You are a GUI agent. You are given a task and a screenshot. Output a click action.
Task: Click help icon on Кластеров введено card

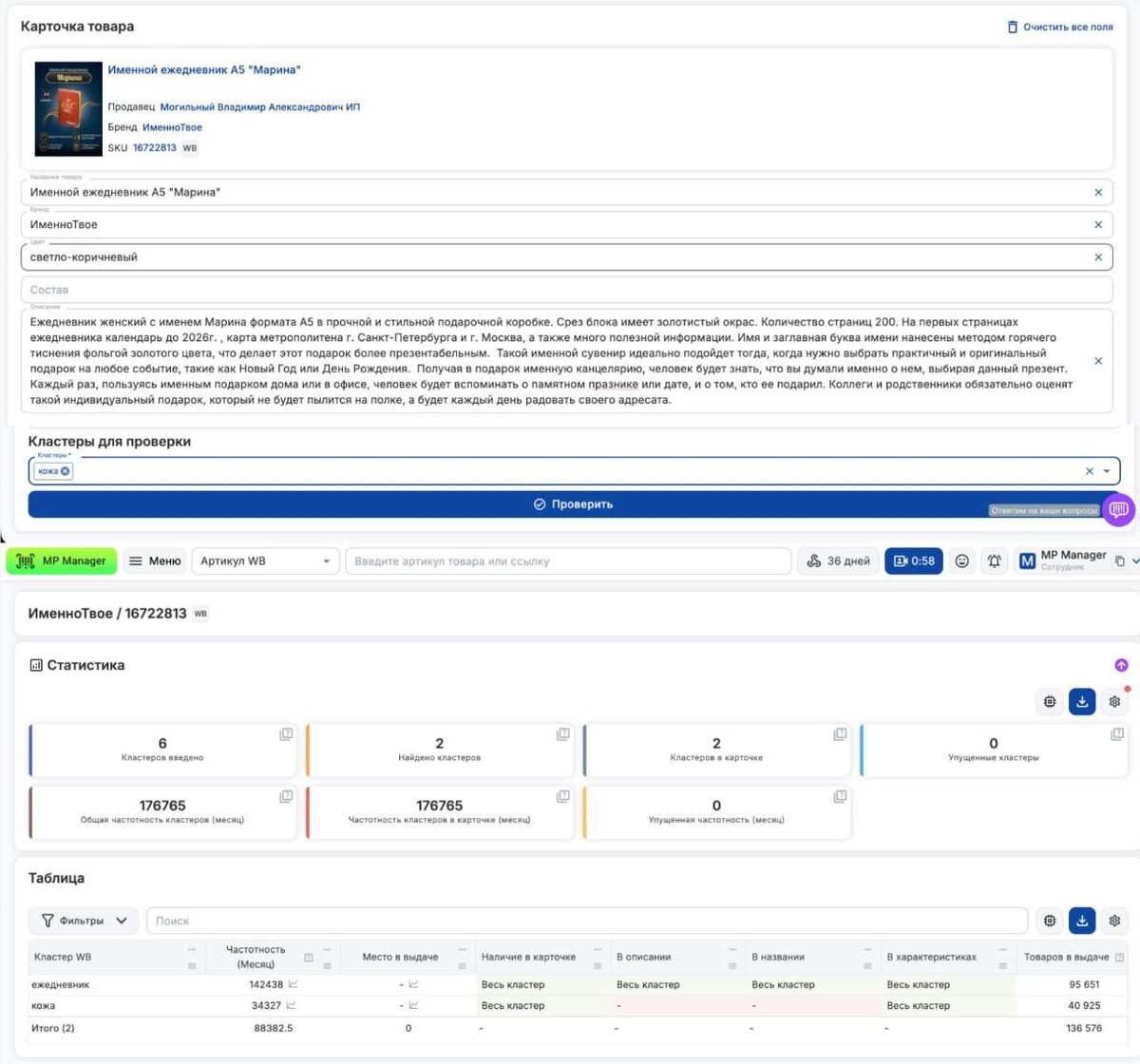pos(286,734)
